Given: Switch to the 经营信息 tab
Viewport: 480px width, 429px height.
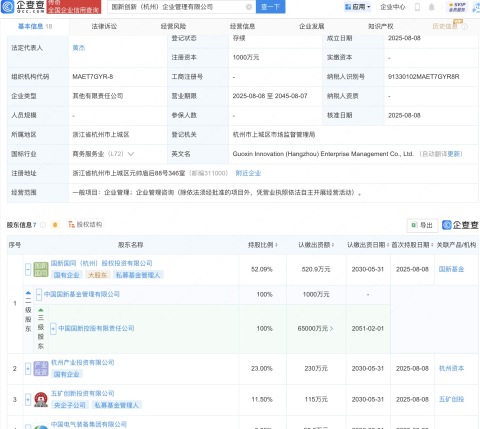Looking at the screenshot, I should [242, 26].
